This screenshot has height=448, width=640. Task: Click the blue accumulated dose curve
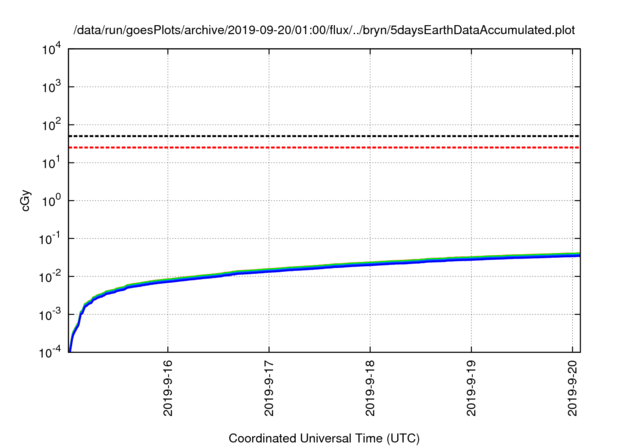(324, 267)
